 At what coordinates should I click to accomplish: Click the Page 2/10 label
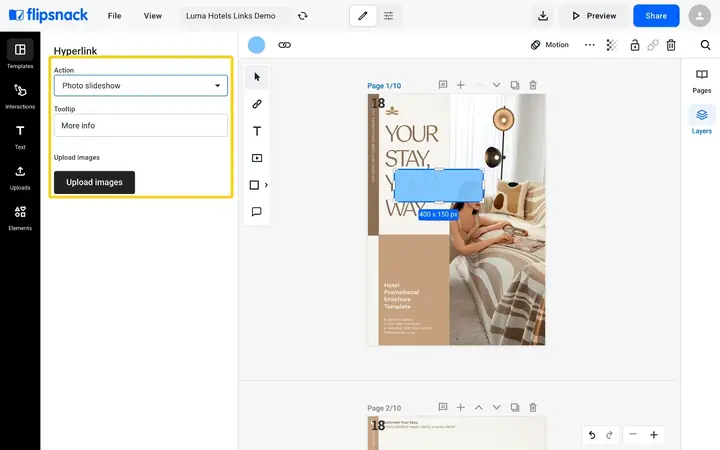384,408
